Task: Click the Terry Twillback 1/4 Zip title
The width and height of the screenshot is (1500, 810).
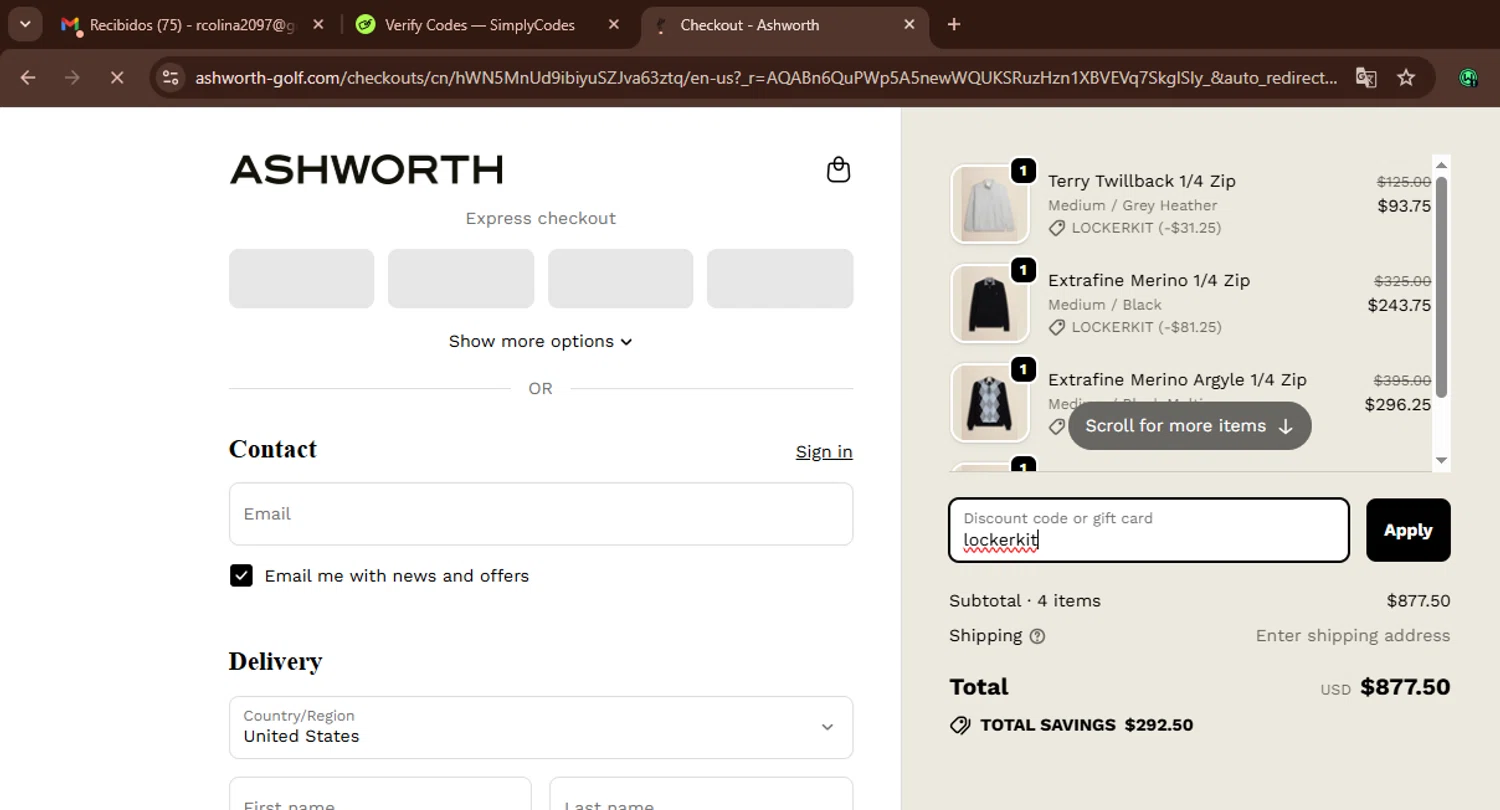Action: point(1142,181)
